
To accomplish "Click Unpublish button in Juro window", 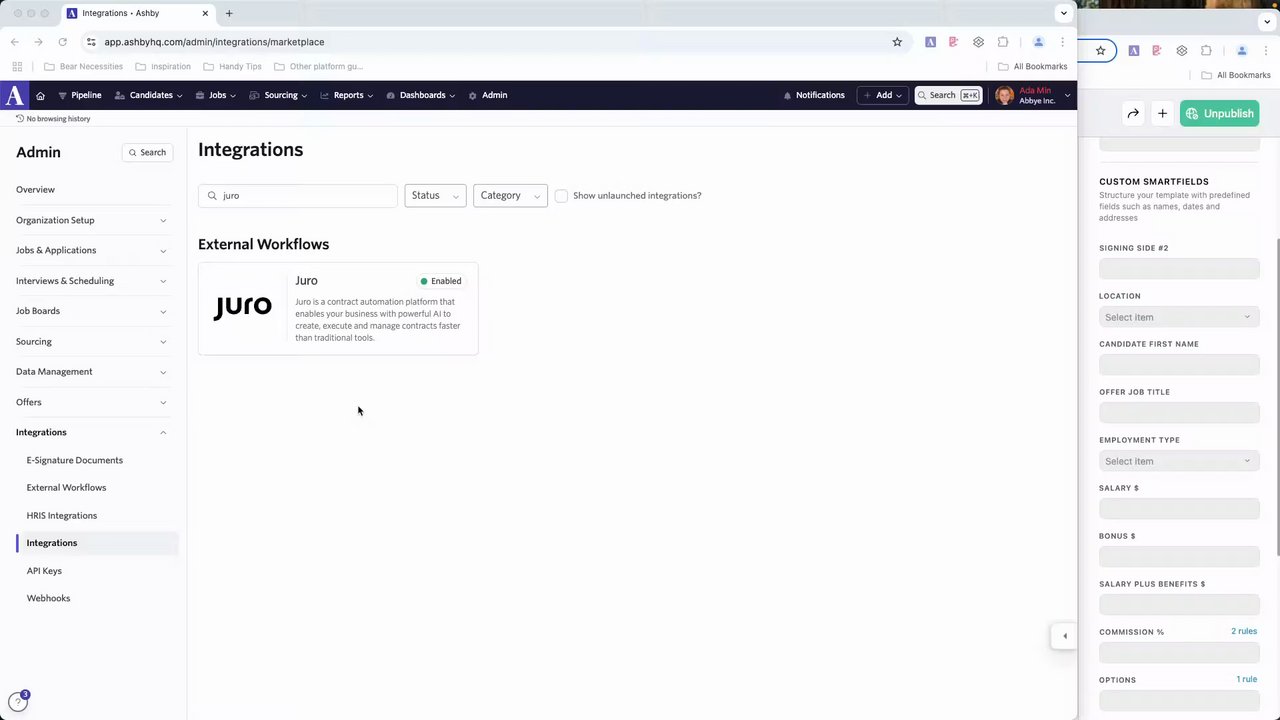I will pos(1219,114).
